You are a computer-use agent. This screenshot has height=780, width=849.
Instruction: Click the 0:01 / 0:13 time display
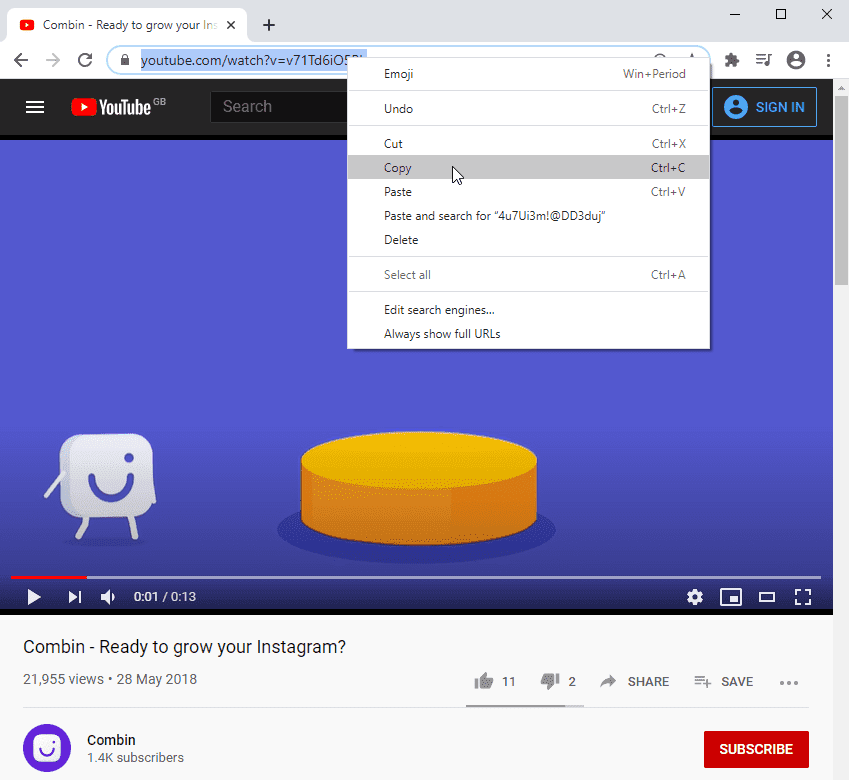tap(165, 597)
